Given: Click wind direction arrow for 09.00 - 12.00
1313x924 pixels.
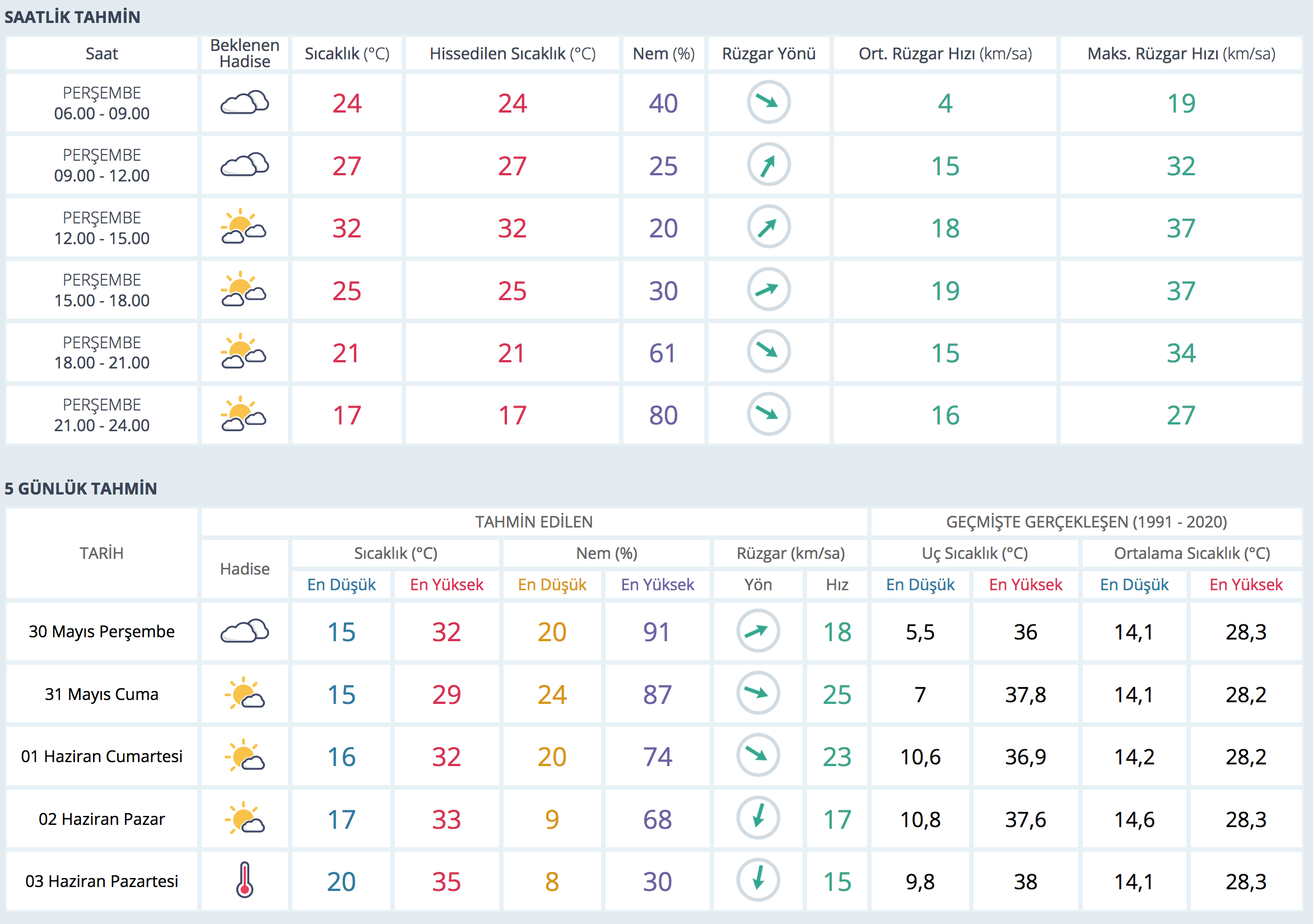Looking at the screenshot, I should pyautogui.click(x=768, y=165).
